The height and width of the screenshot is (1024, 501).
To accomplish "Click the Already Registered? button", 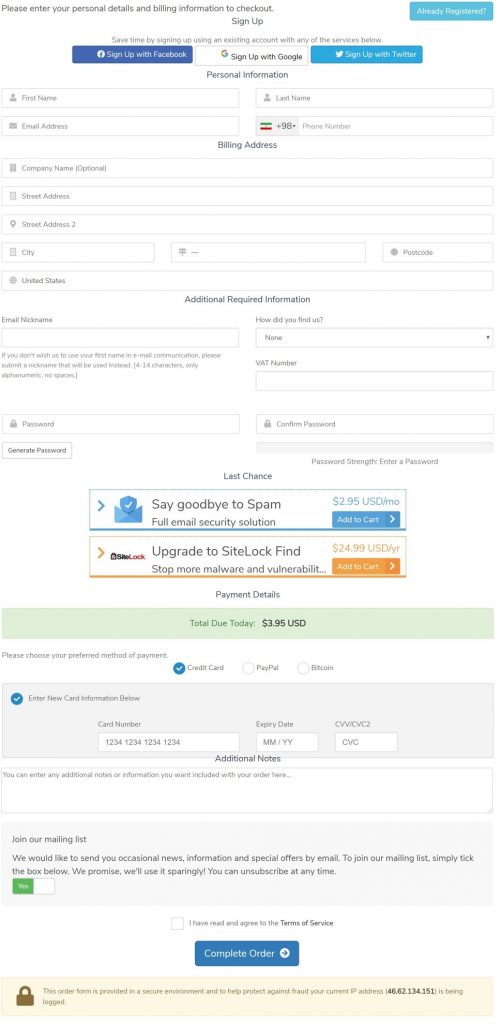I will click(x=451, y=11).
